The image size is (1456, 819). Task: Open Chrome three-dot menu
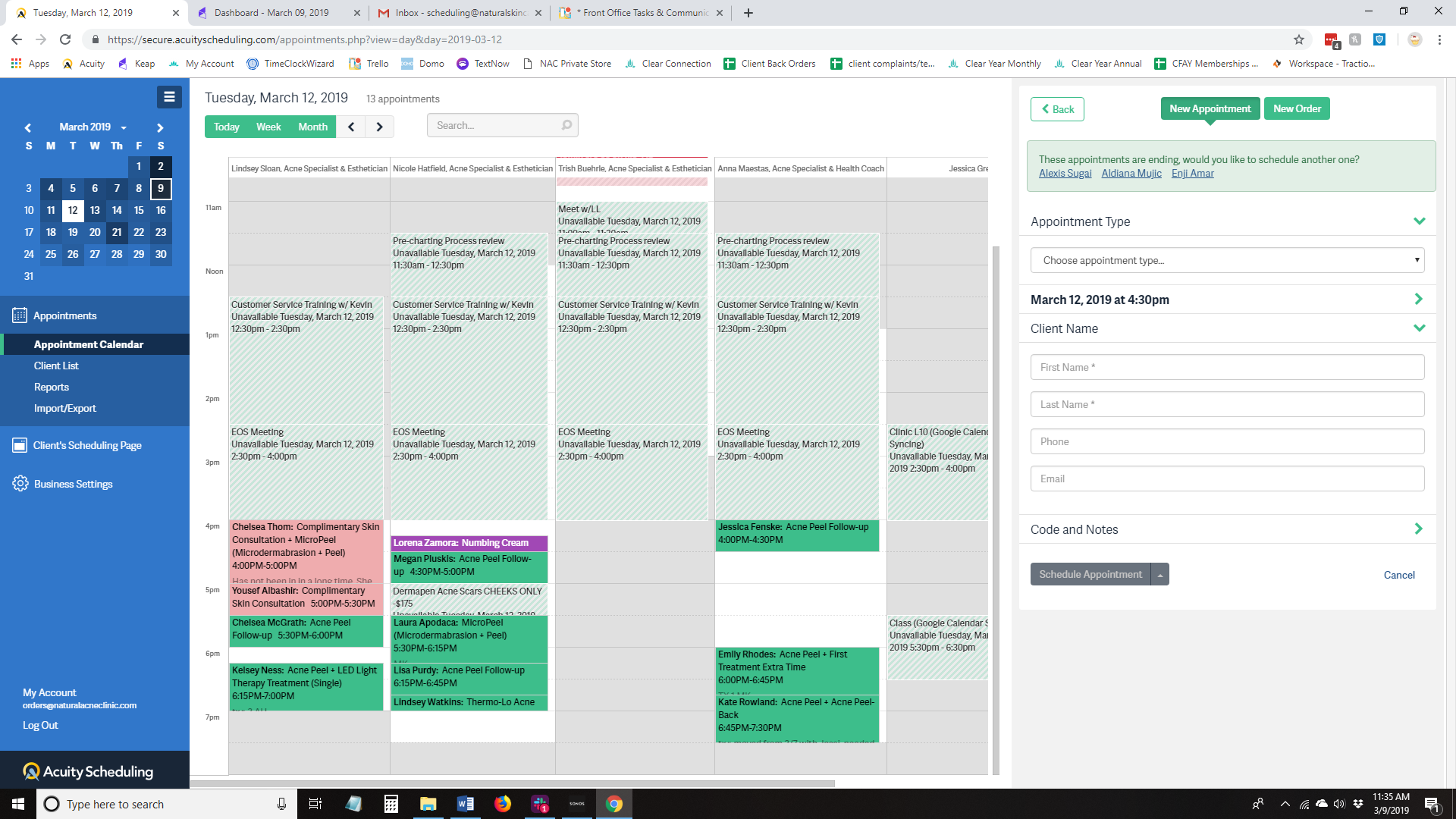(1439, 39)
